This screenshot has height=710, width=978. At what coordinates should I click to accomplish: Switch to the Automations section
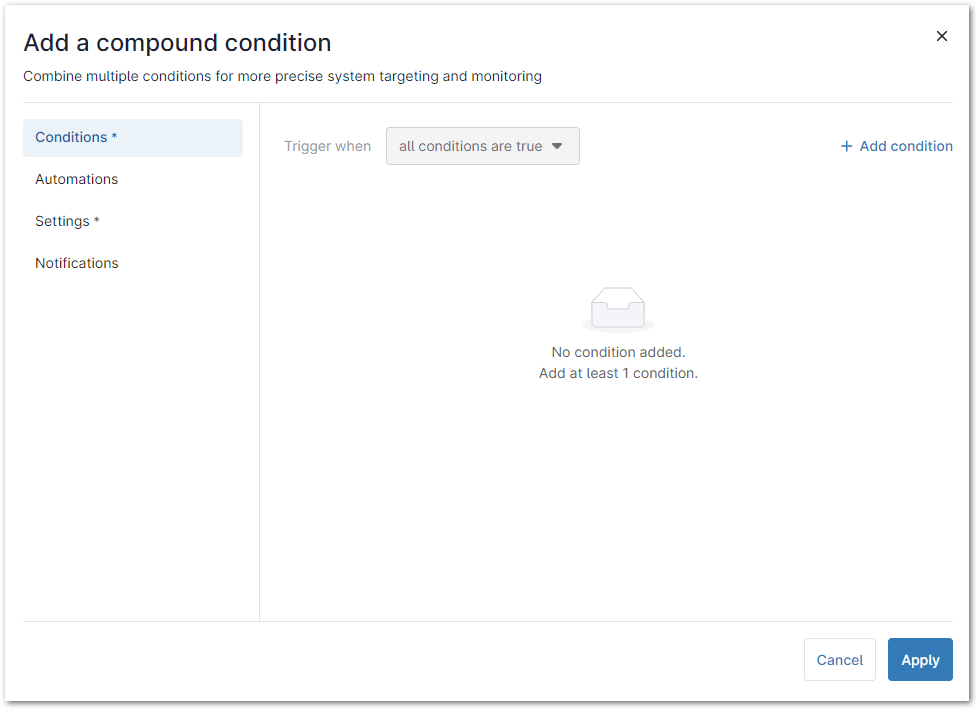pyautogui.click(x=76, y=179)
